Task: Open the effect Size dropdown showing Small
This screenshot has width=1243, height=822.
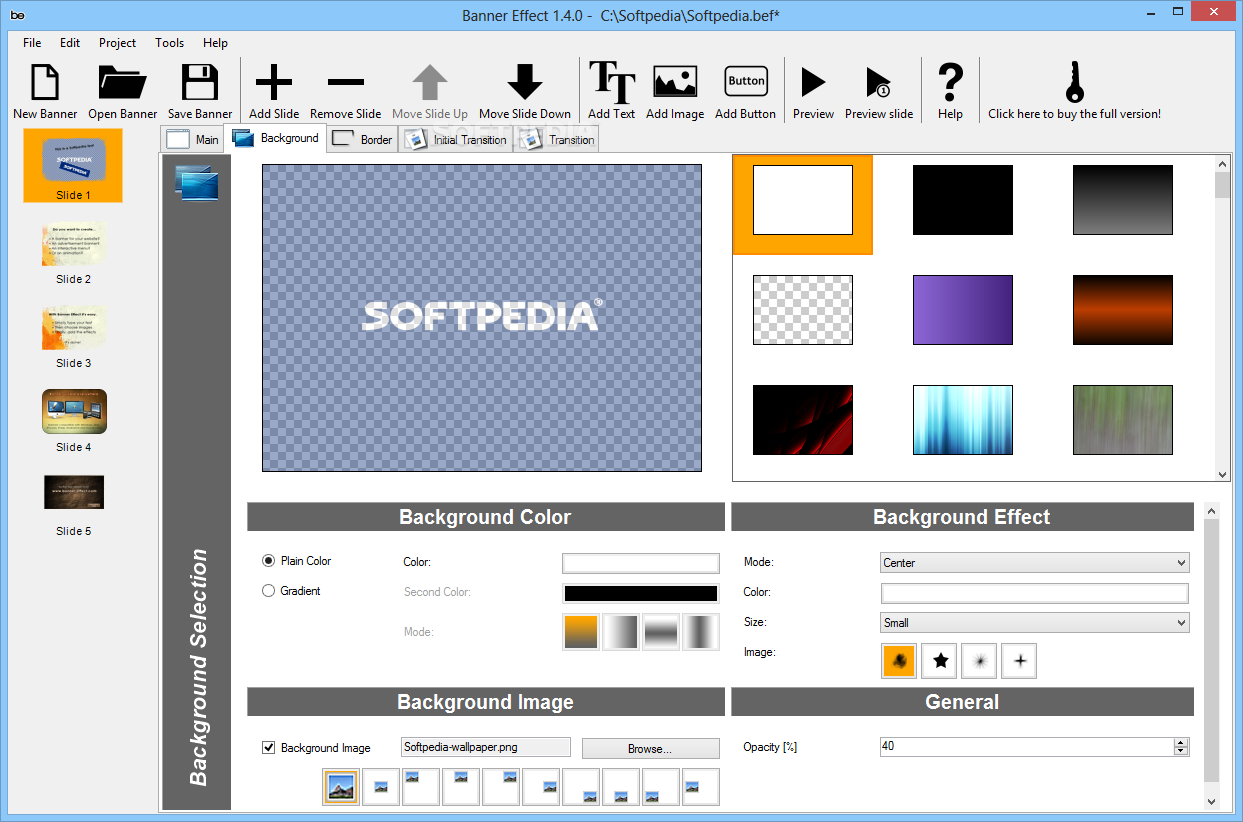Action: click(x=1034, y=623)
